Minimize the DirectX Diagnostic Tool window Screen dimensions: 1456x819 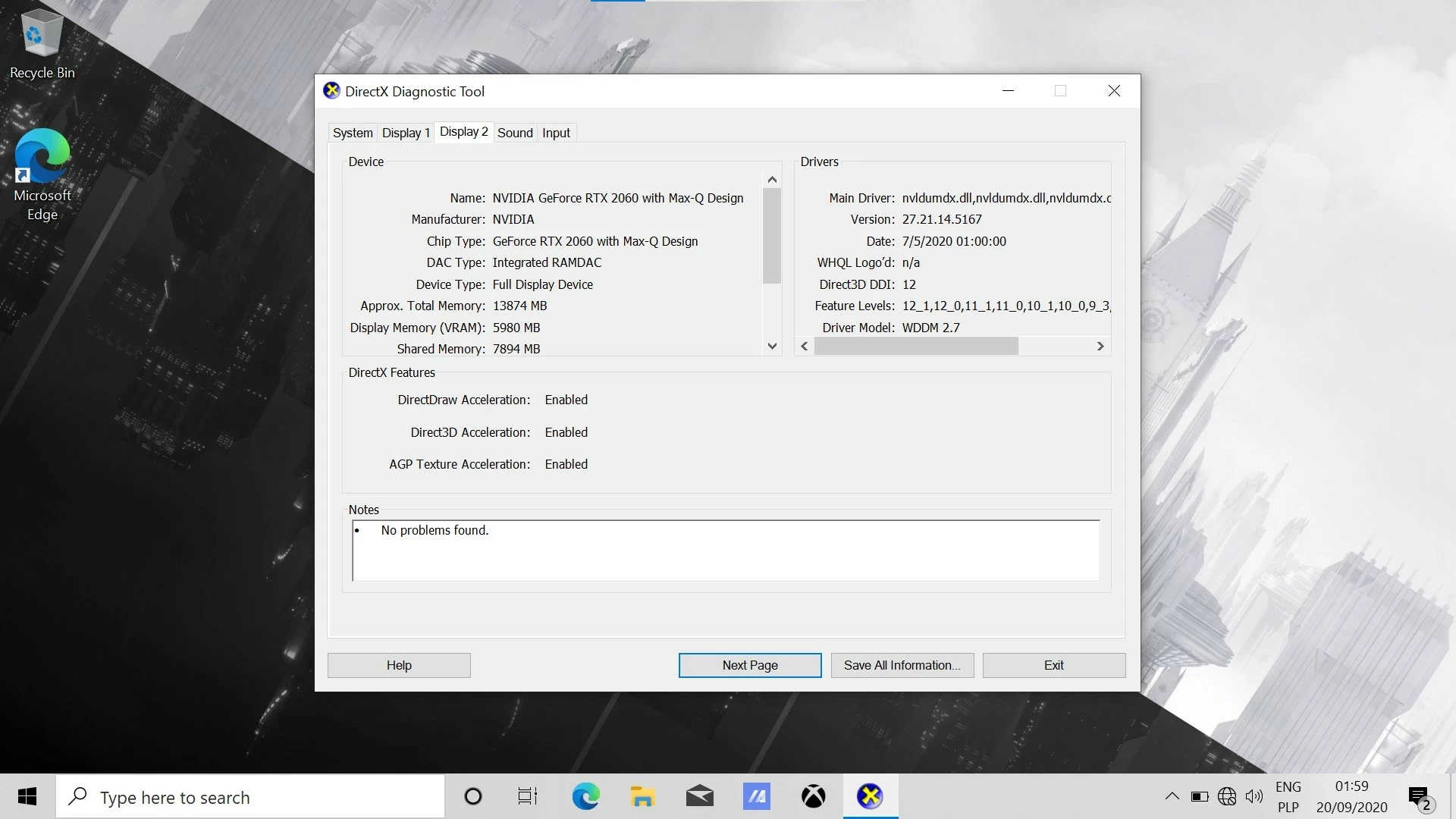click(x=1008, y=91)
